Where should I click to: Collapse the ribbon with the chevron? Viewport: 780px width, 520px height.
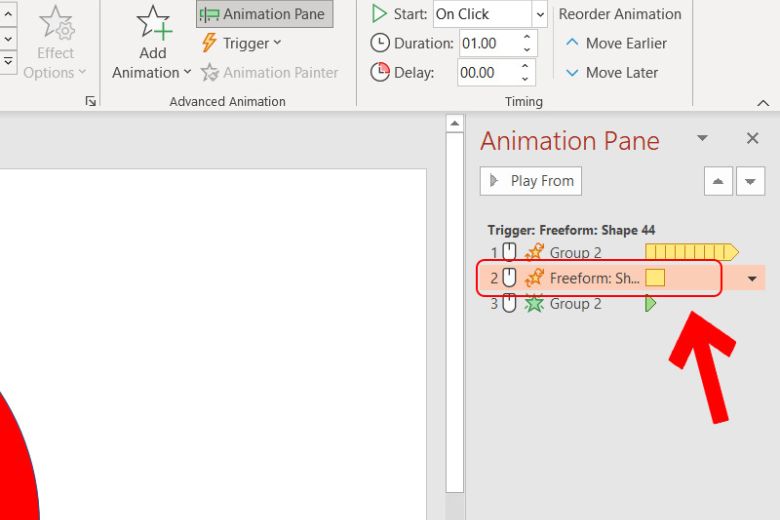[x=763, y=103]
